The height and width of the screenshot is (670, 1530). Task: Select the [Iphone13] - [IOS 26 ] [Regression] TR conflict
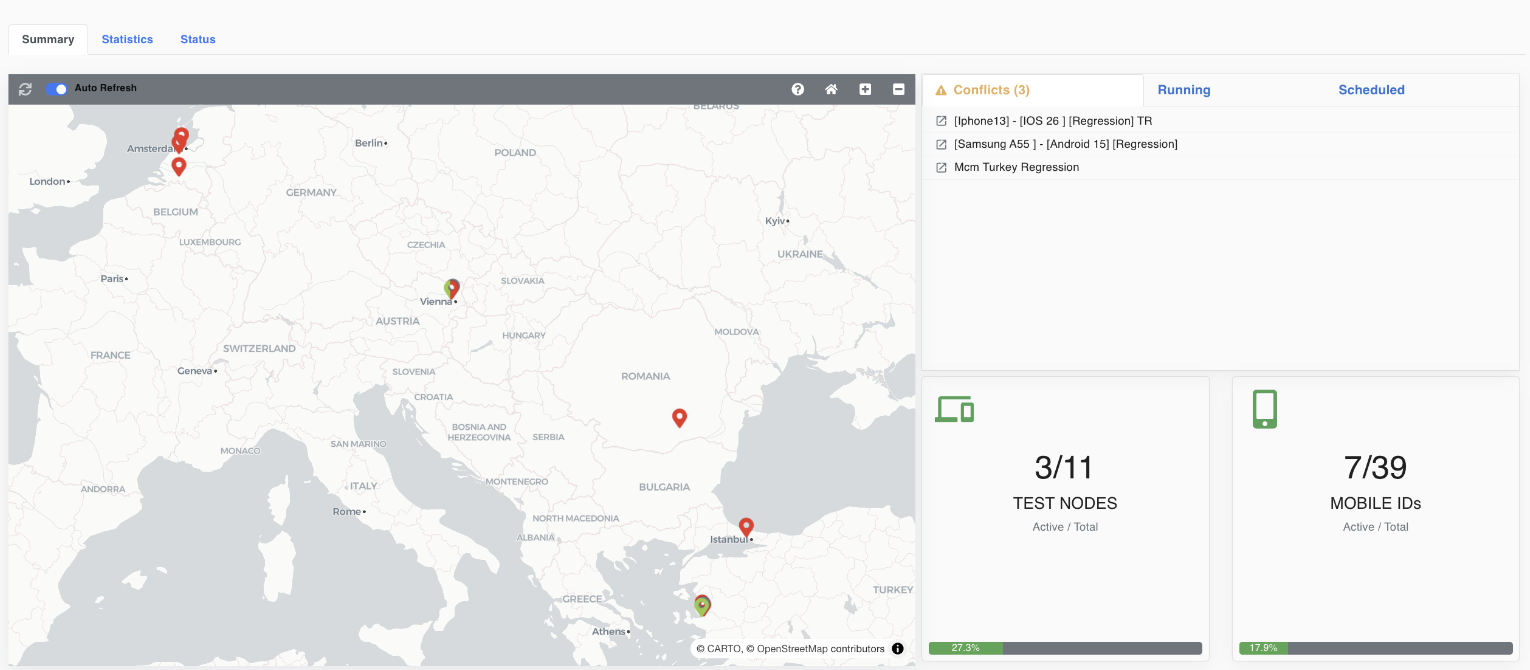tap(1053, 121)
